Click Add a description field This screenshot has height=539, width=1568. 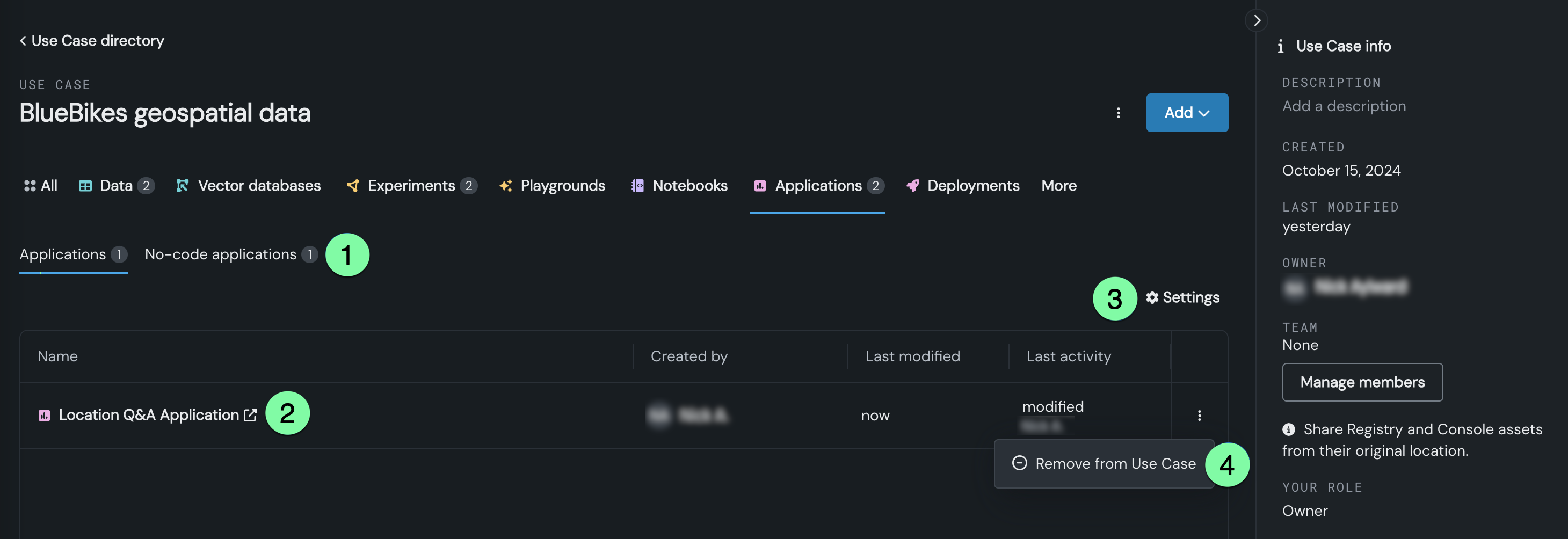tap(1344, 106)
